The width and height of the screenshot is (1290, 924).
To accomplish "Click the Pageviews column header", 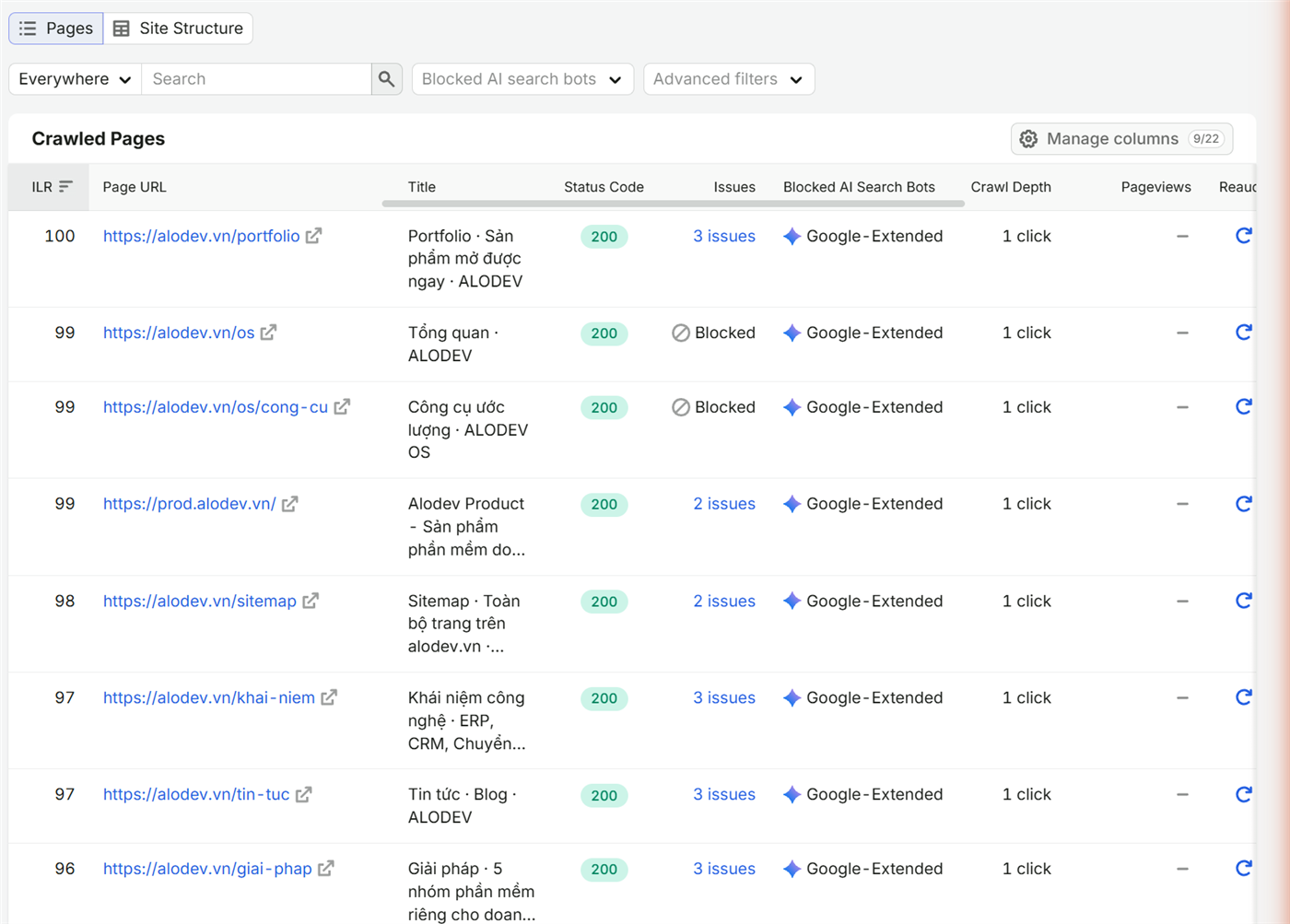I will [x=1155, y=187].
